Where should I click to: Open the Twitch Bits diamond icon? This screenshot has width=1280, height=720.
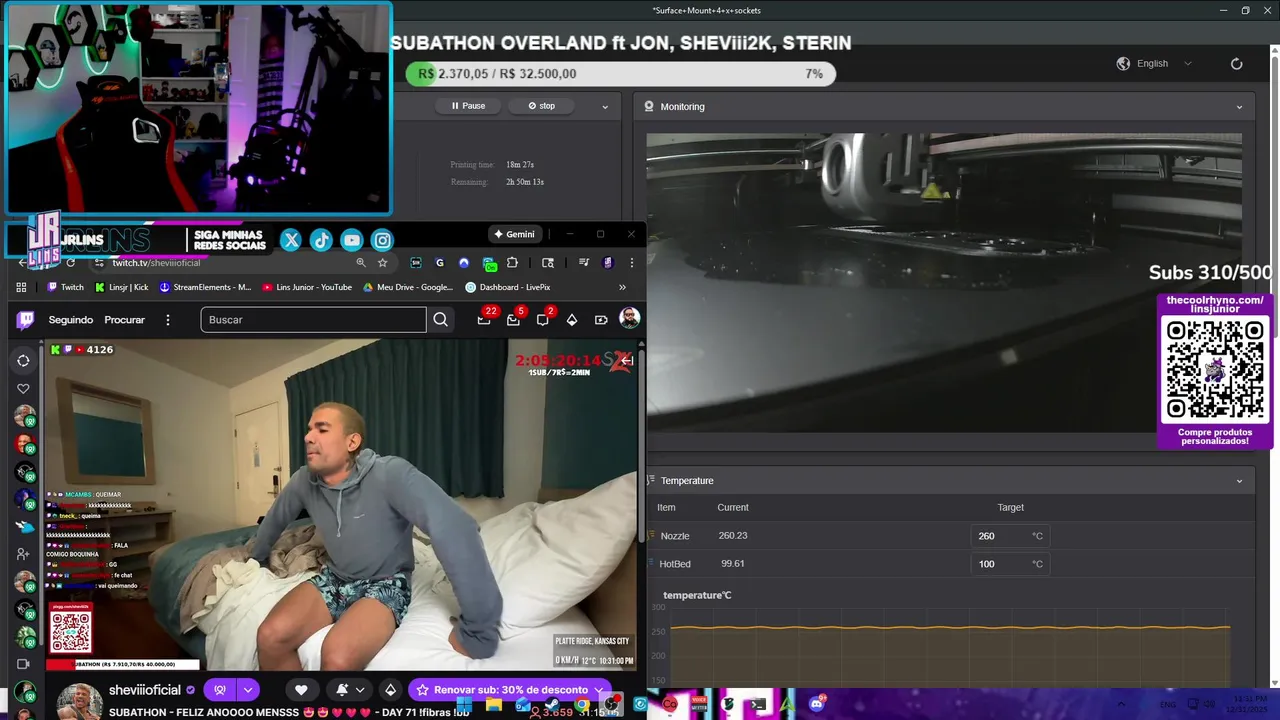coord(572,320)
